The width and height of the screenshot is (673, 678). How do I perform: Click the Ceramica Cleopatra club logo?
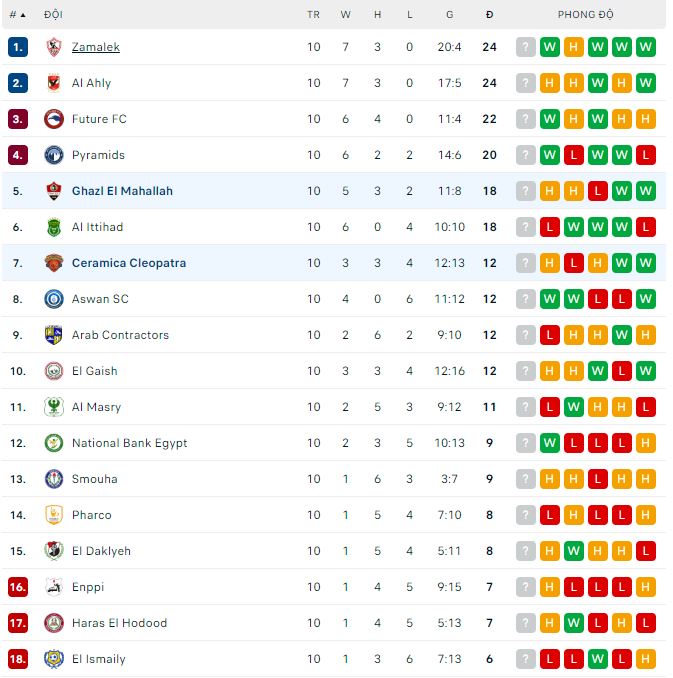coord(53,263)
